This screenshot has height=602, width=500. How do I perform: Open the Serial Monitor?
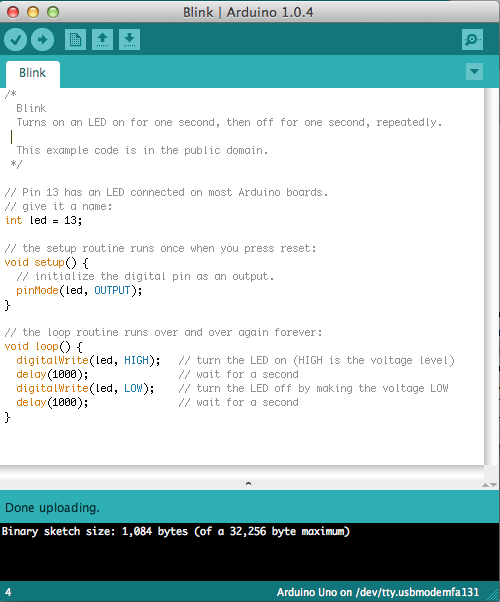pos(472,40)
